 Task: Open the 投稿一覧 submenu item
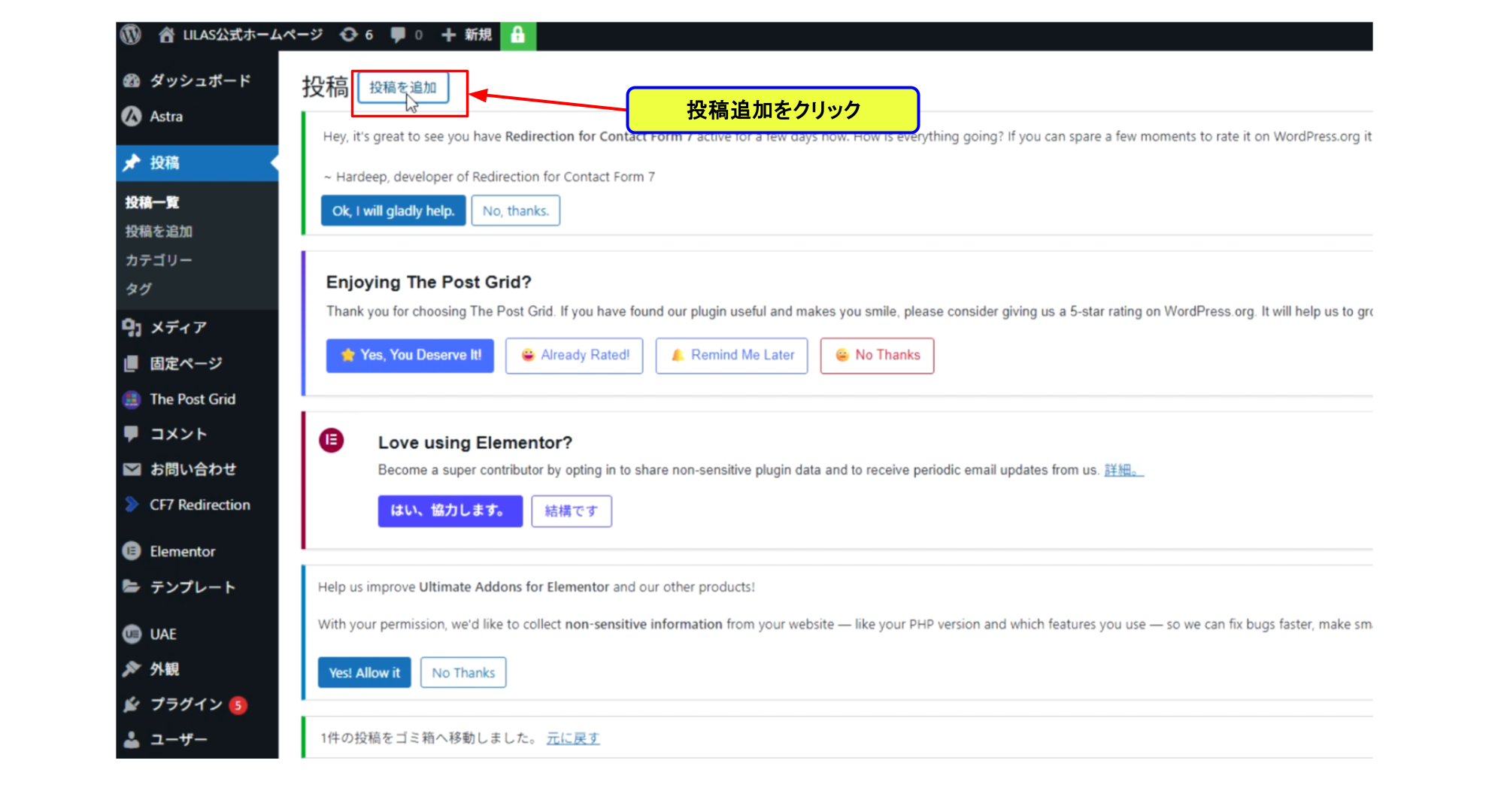coord(152,202)
